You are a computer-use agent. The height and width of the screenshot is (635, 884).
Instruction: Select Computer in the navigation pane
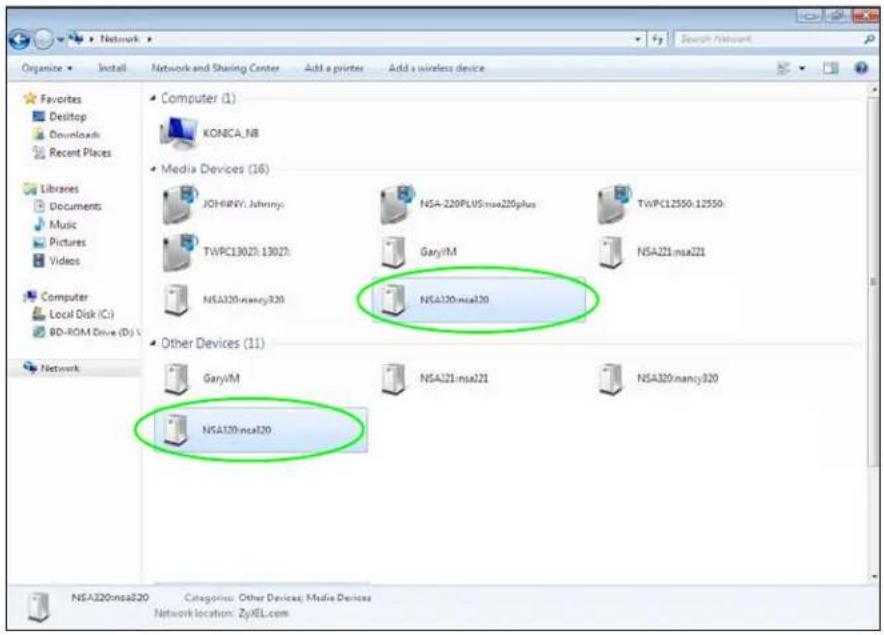[x=64, y=297]
